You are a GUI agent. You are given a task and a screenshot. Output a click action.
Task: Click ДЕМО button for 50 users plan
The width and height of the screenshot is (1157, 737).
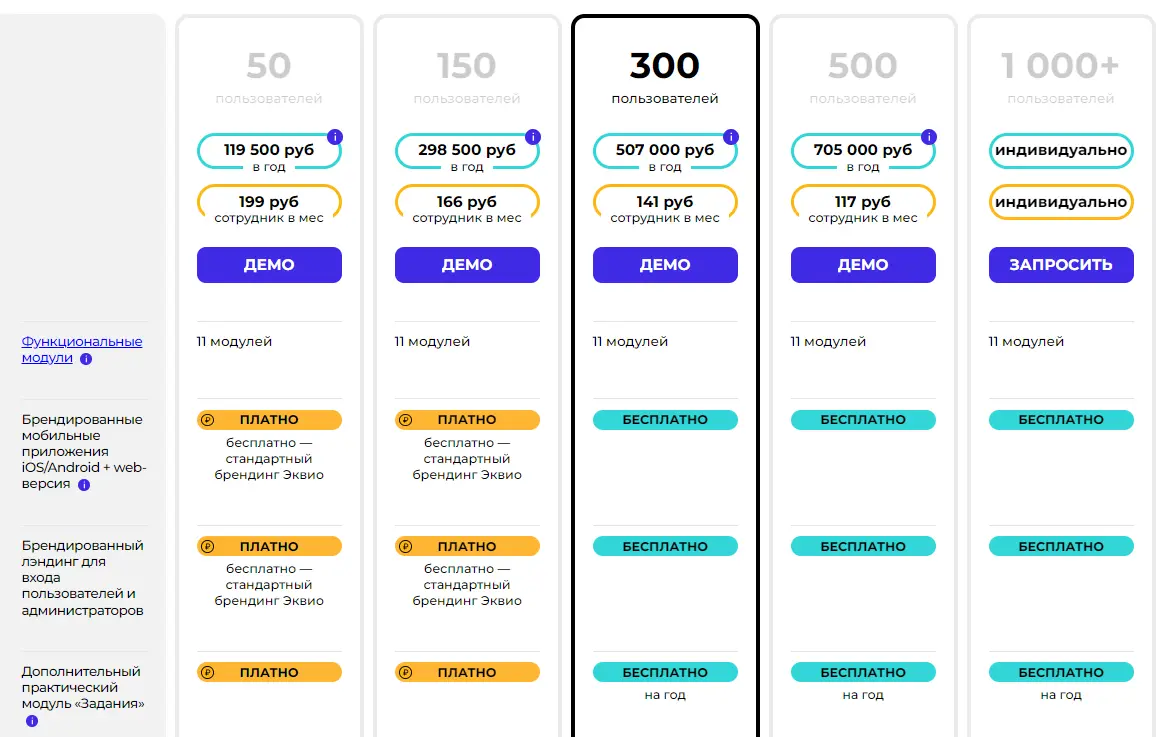coord(269,265)
